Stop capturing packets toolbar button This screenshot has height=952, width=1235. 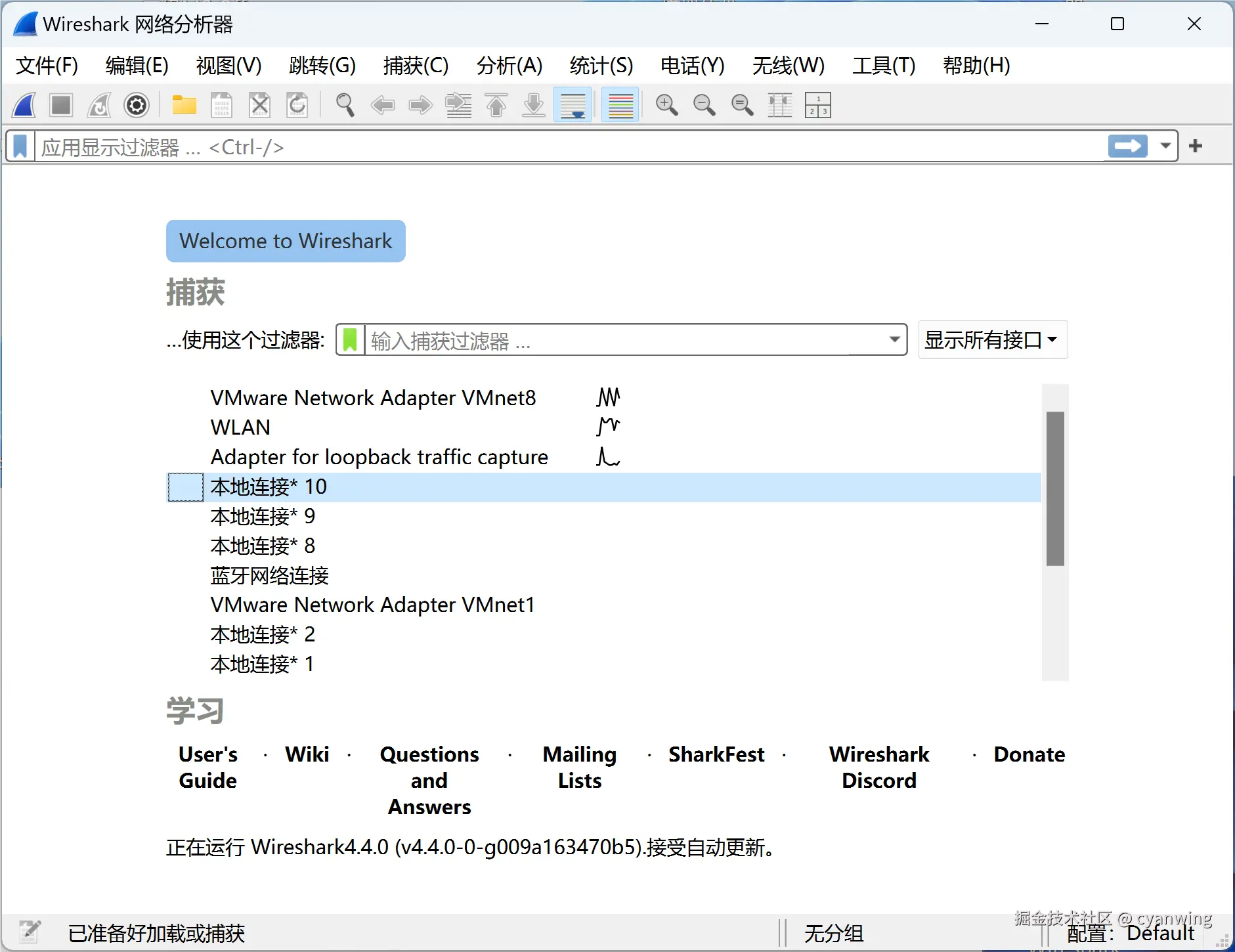pyautogui.click(x=61, y=105)
